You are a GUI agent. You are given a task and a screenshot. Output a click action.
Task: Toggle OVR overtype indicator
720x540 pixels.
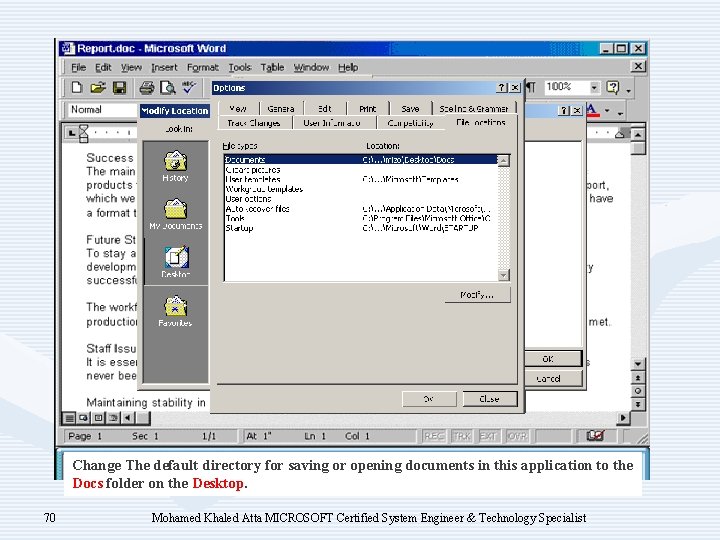pos(517,436)
